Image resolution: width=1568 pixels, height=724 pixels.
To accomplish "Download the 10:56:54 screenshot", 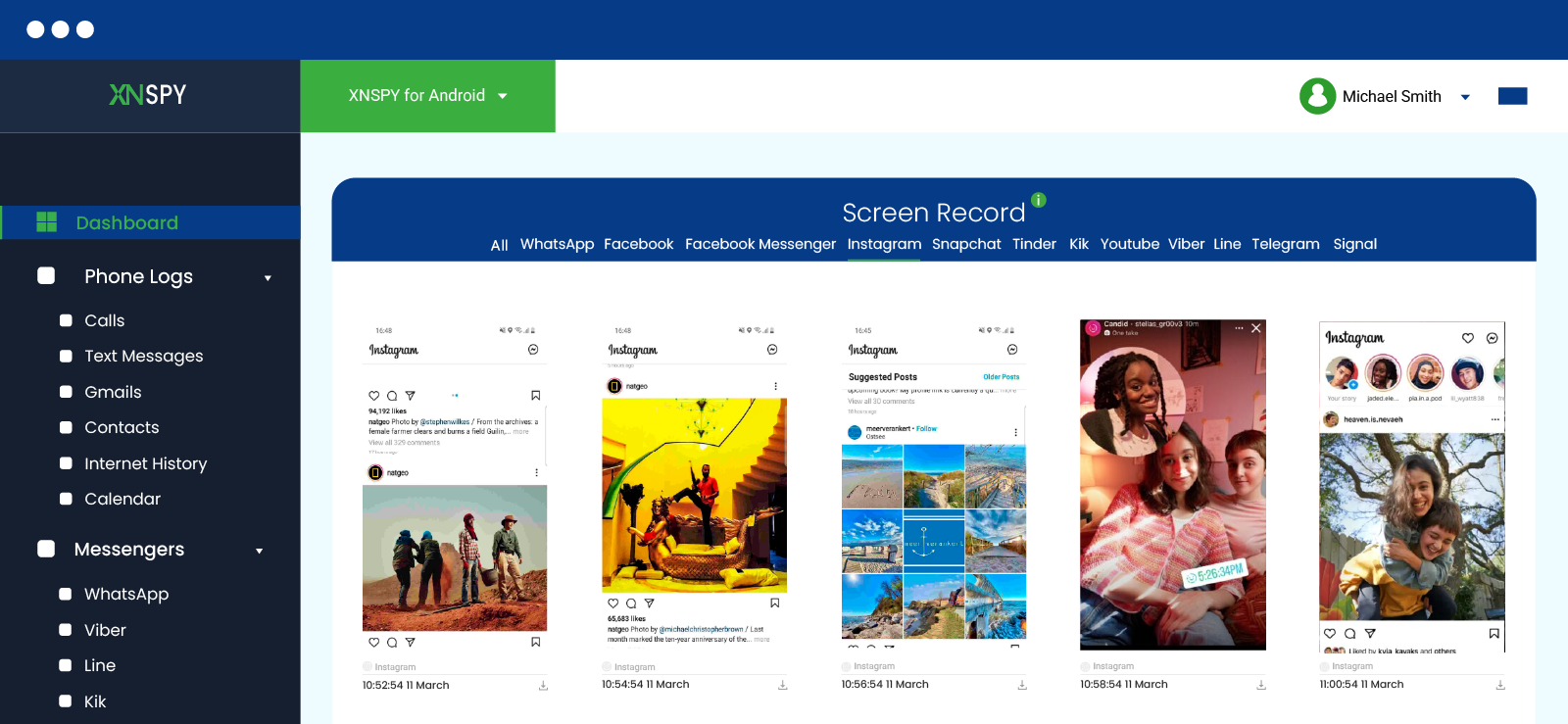I will pyautogui.click(x=1022, y=685).
